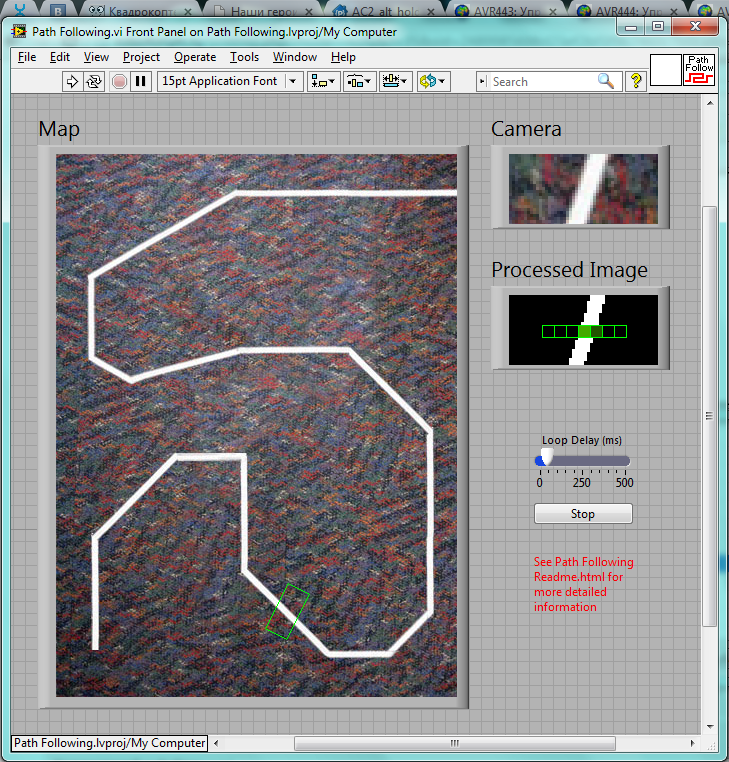
Task: Click the Processed Image display
Action: click(583, 329)
